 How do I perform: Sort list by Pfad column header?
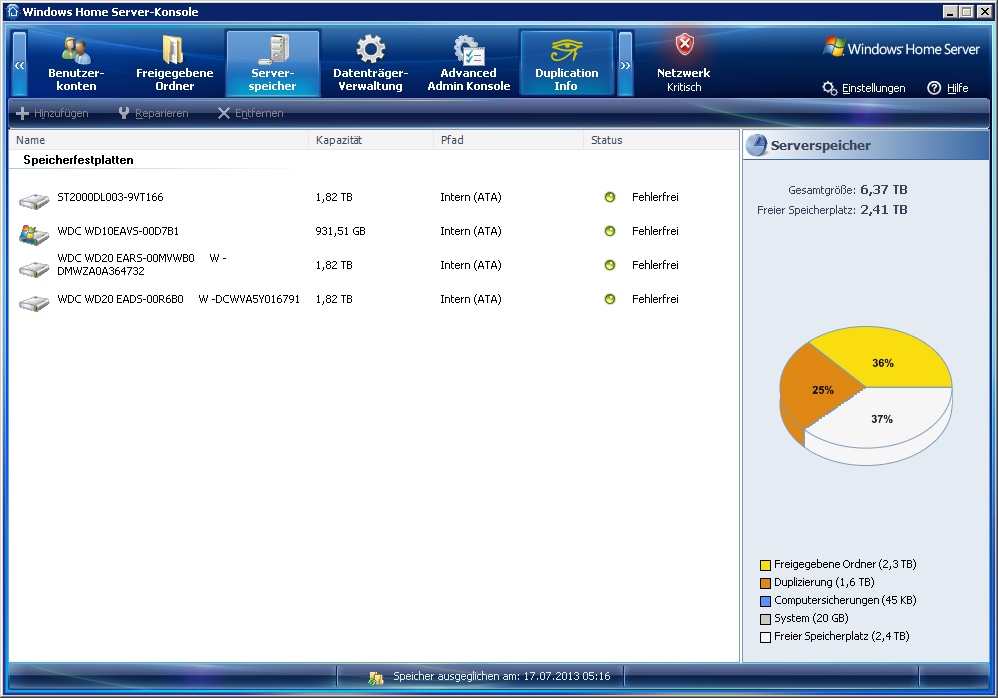point(508,140)
